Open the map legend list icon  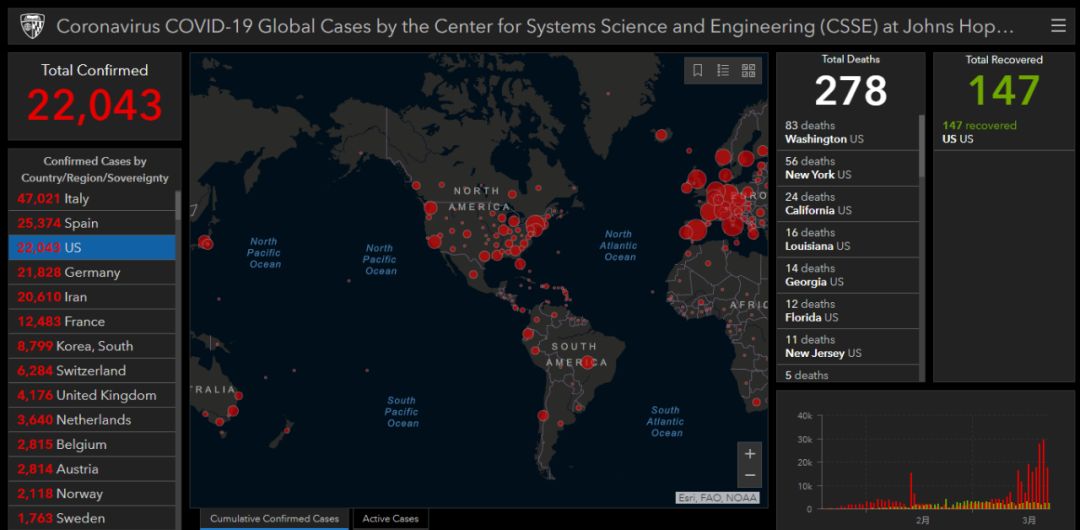click(723, 70)
